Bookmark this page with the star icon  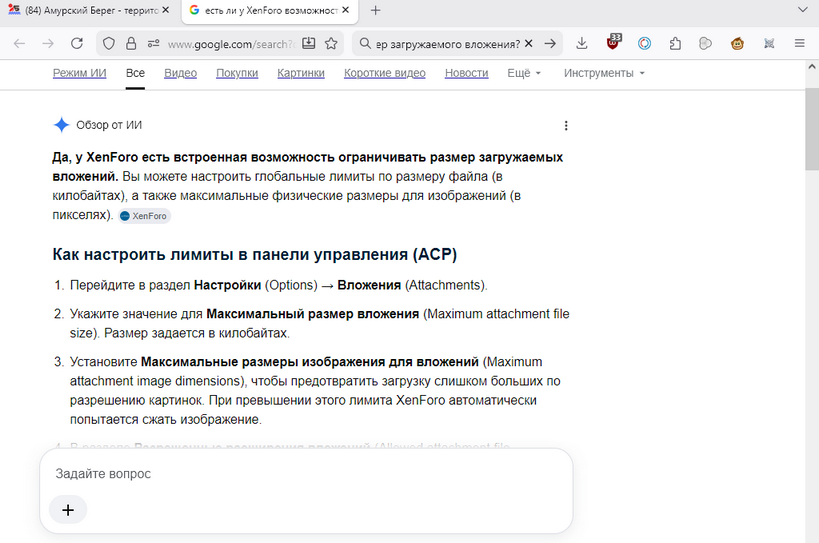(331, 43)
